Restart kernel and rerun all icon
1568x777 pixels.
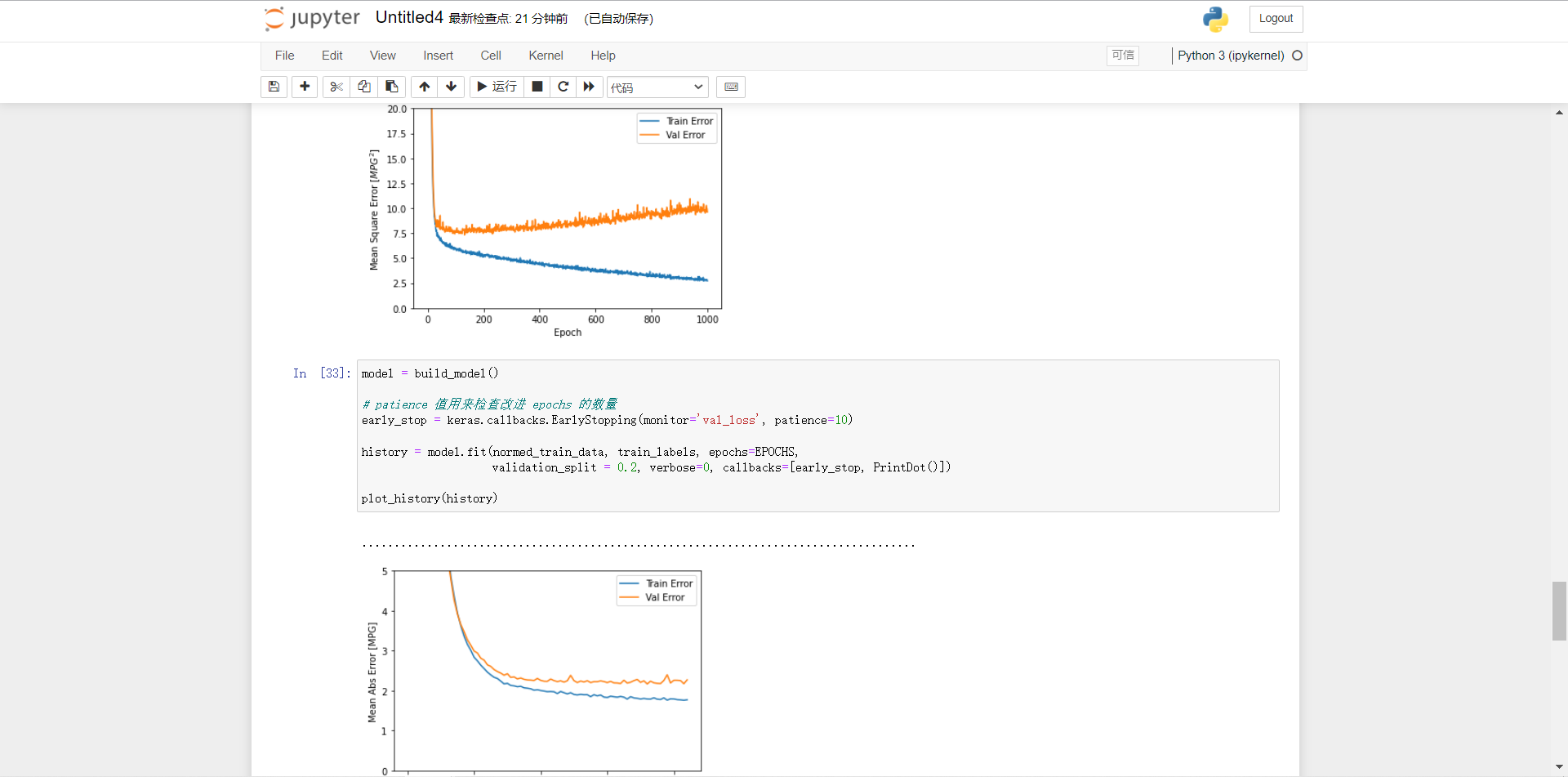pyautogui.click(x=590, y=87)
